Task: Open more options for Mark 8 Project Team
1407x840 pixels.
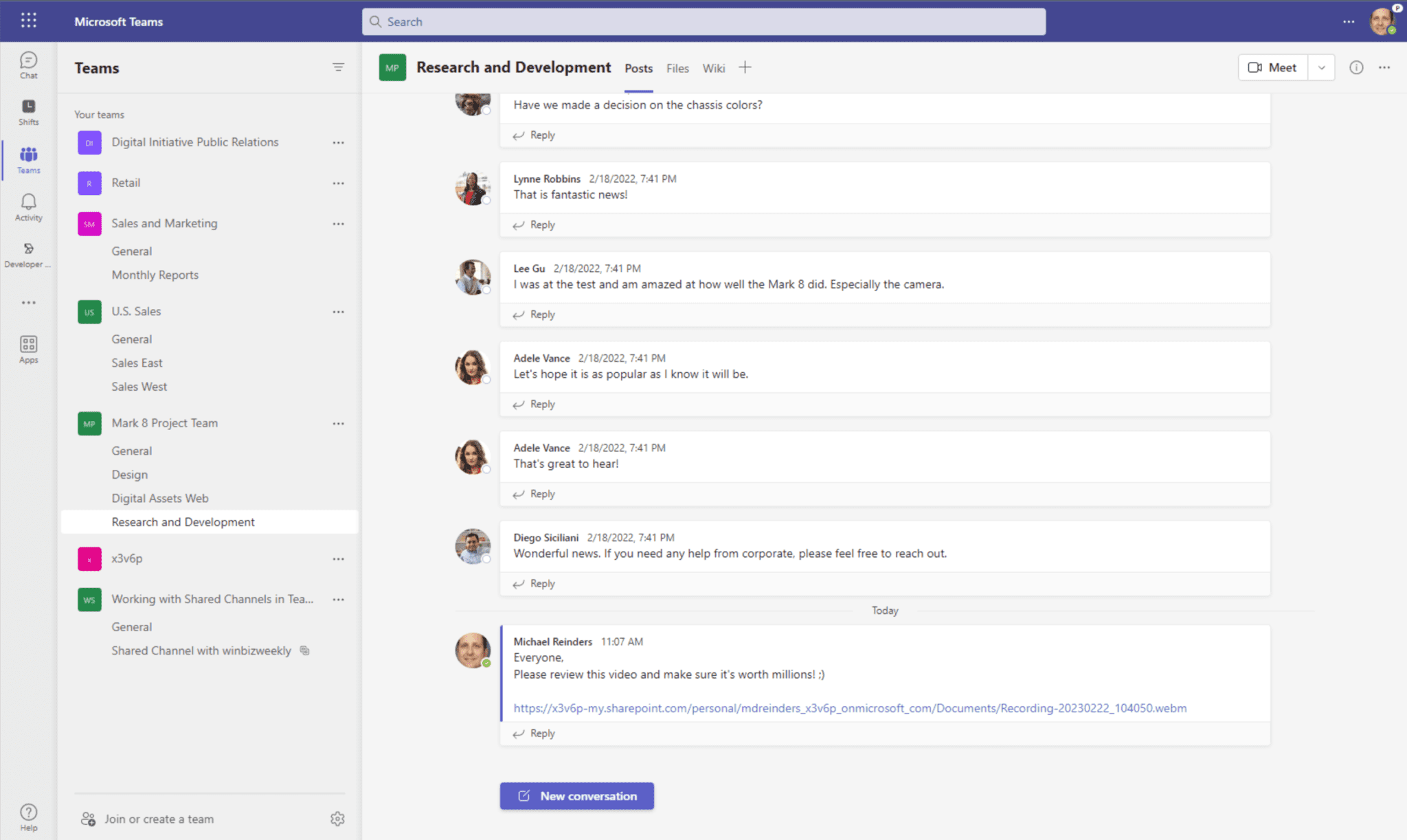Action: pyautogui.click(x=338, y=424)
